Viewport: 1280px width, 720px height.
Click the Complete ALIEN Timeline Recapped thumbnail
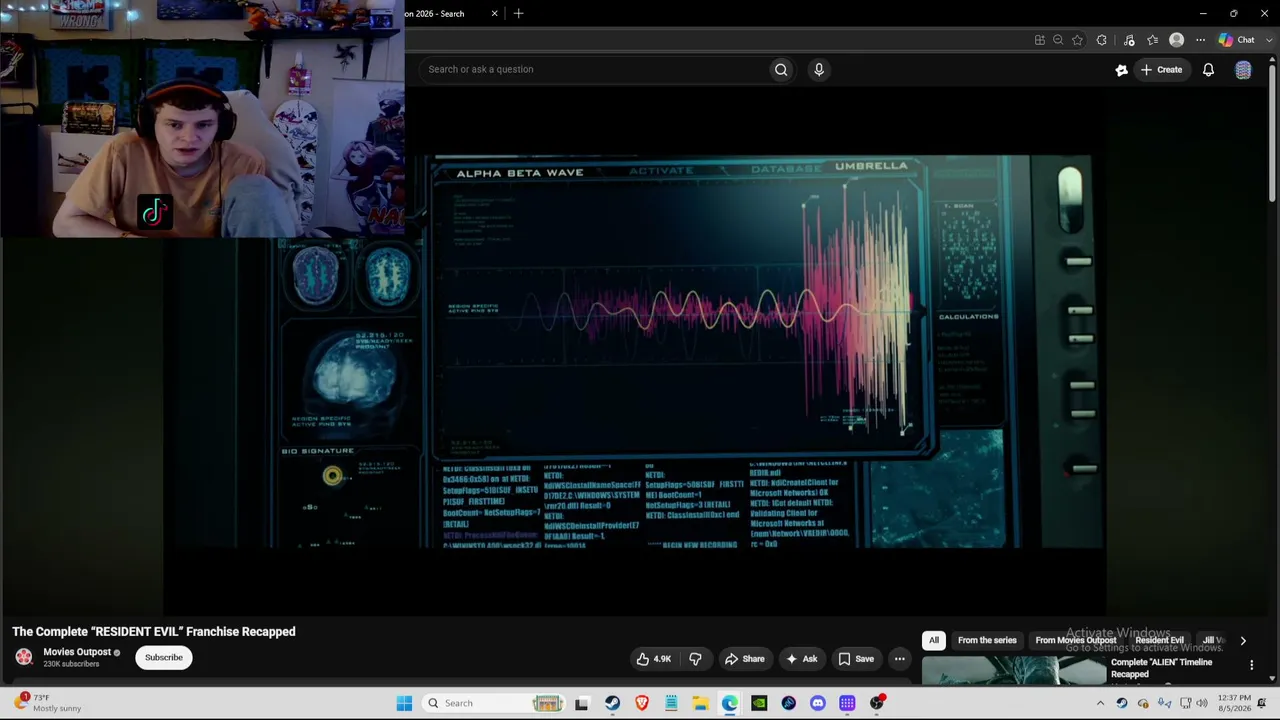[x=1014, y=671]
